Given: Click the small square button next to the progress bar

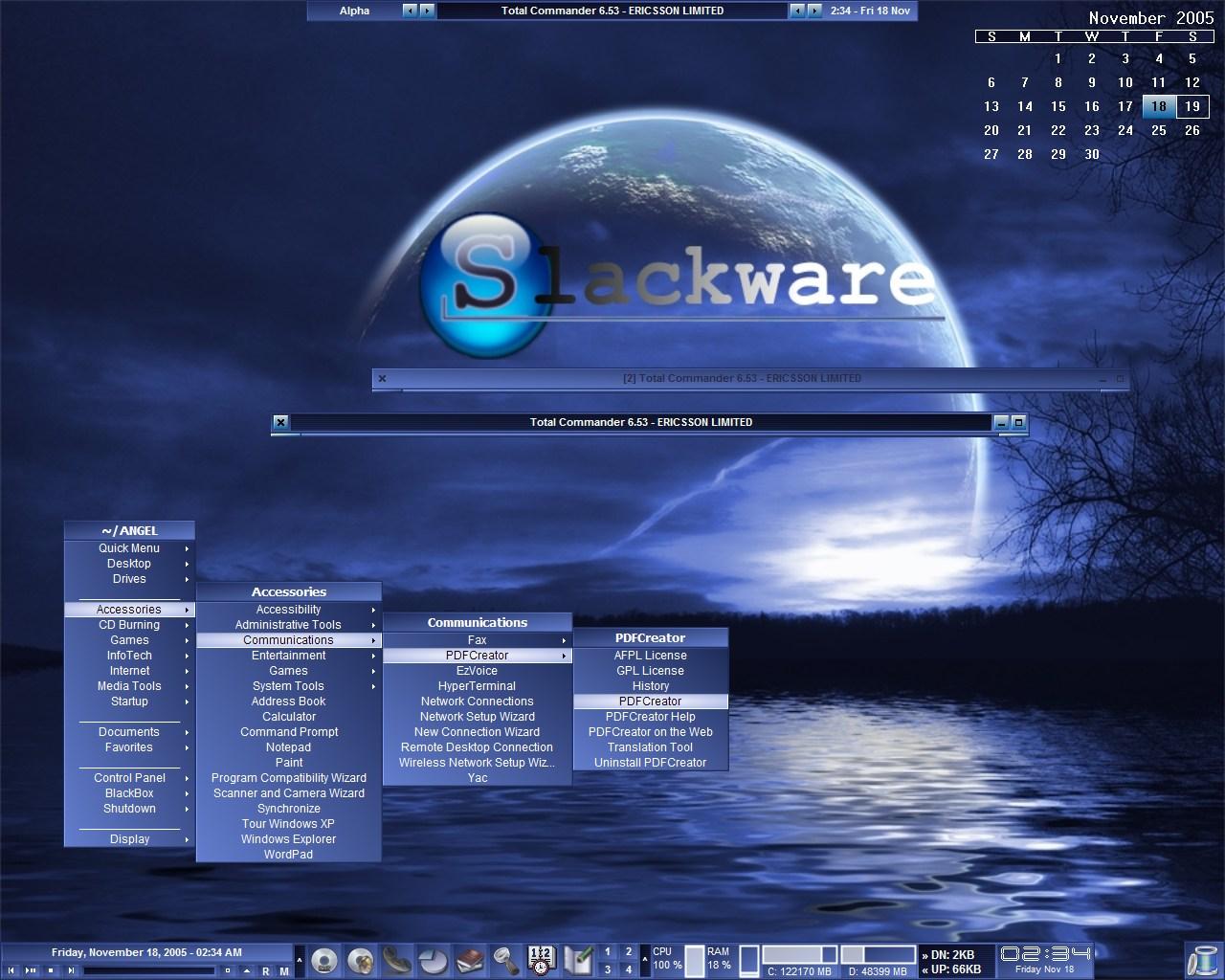Looking at the screenshot, I should (228, 970).
